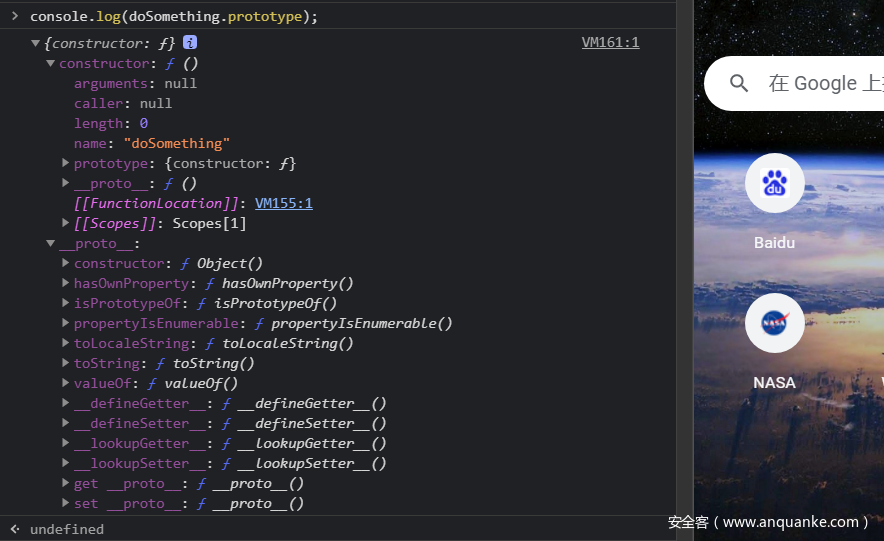Open the VM155:1 function location link
Screen dimensions: 884x541
(x=284, y=203)
